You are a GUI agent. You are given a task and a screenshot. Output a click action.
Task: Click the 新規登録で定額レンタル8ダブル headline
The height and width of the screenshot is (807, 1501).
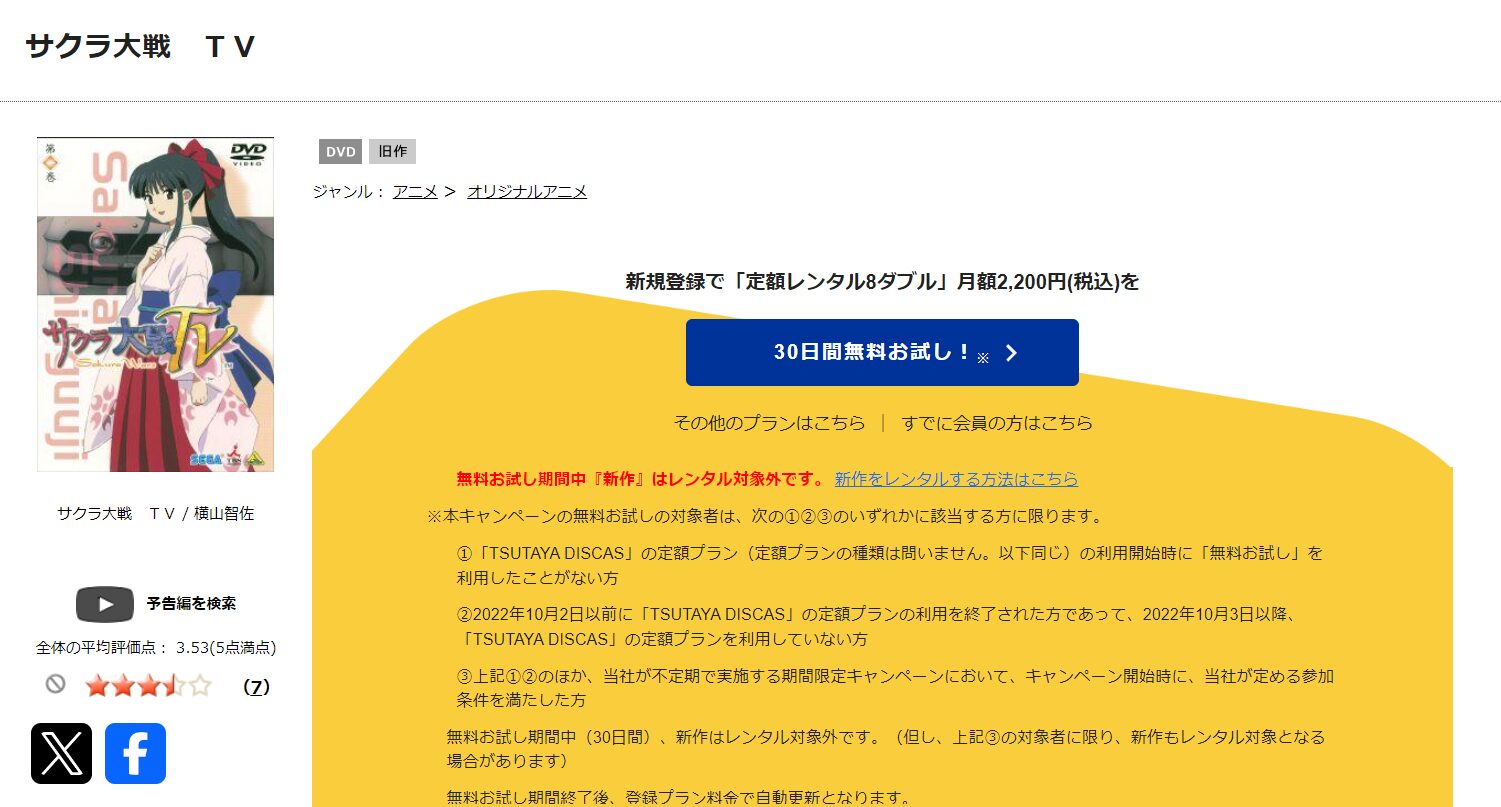click(882, 282)
